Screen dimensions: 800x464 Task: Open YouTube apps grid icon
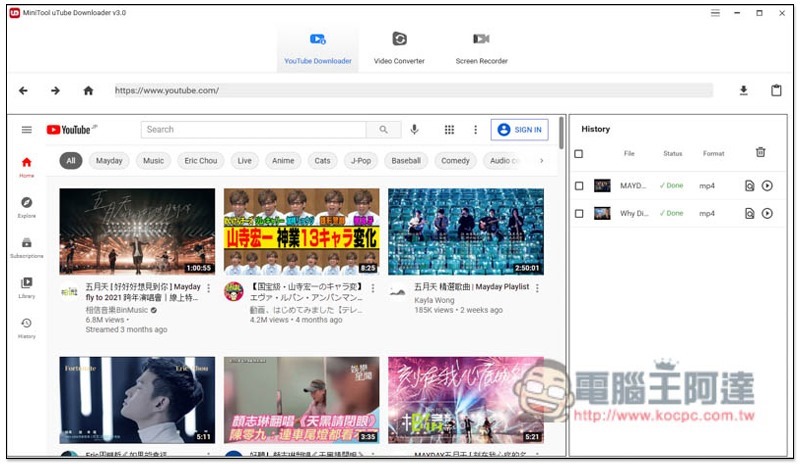449,130
